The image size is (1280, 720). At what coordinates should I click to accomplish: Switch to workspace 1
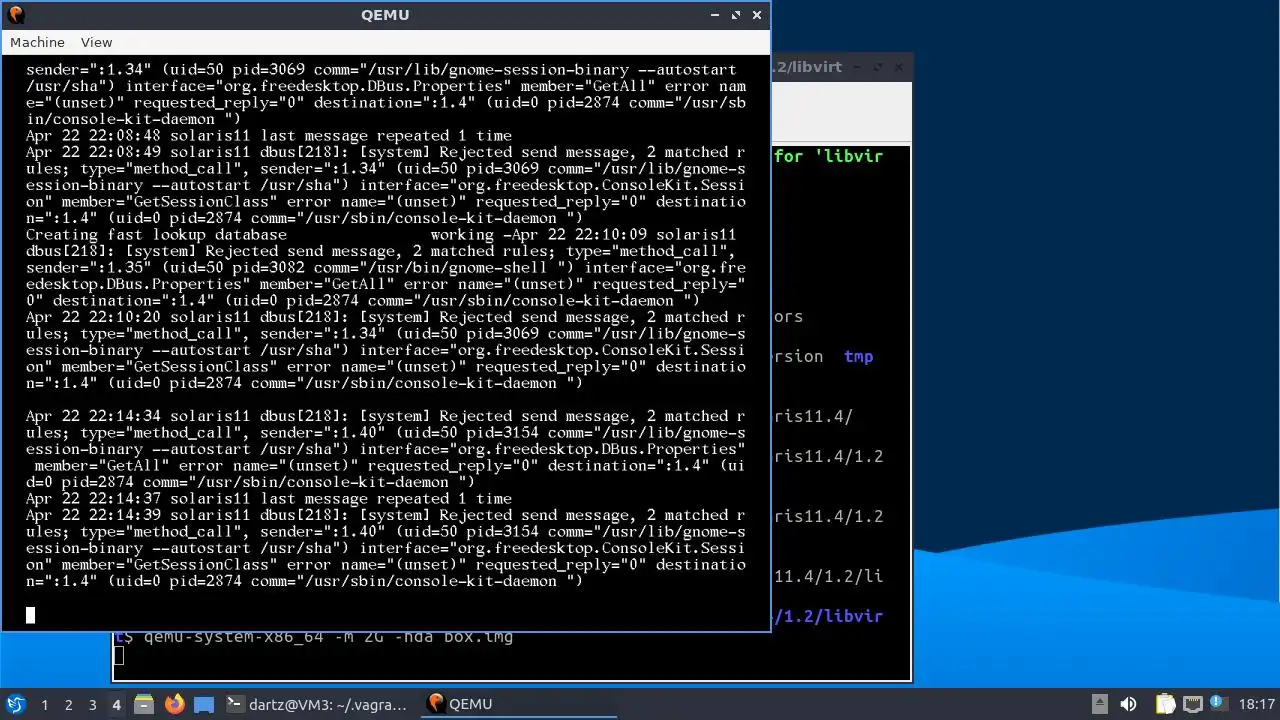point(44,704)
